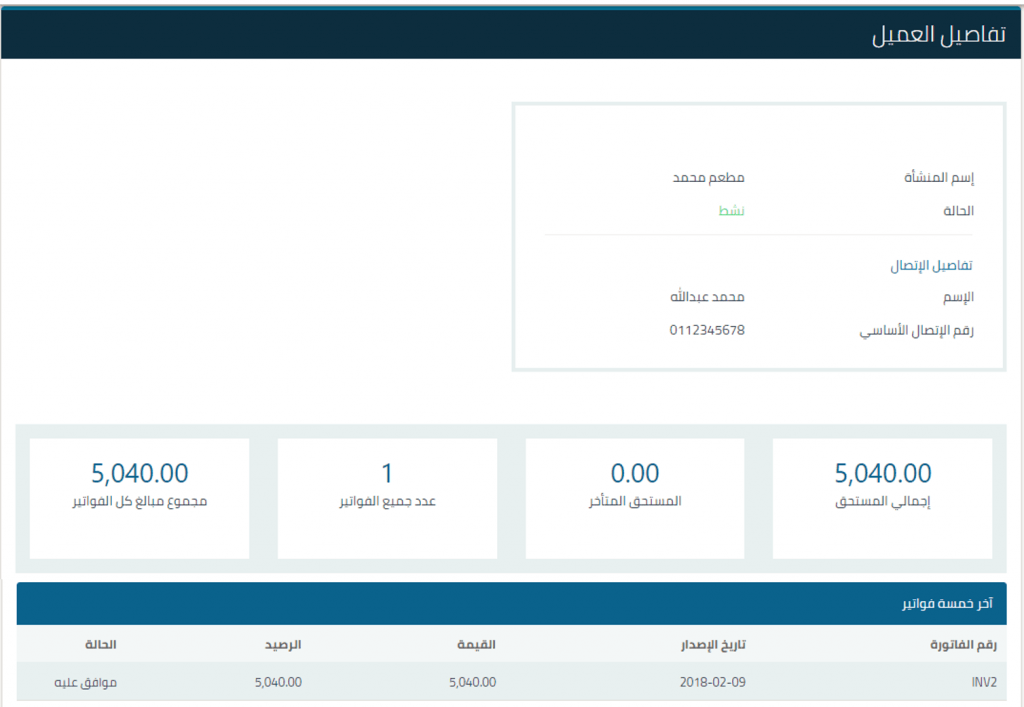This screenshot has height=707, width=1024.
Task: Click the 'موافق عليه' status in invoice row
Action: [85, 682]
